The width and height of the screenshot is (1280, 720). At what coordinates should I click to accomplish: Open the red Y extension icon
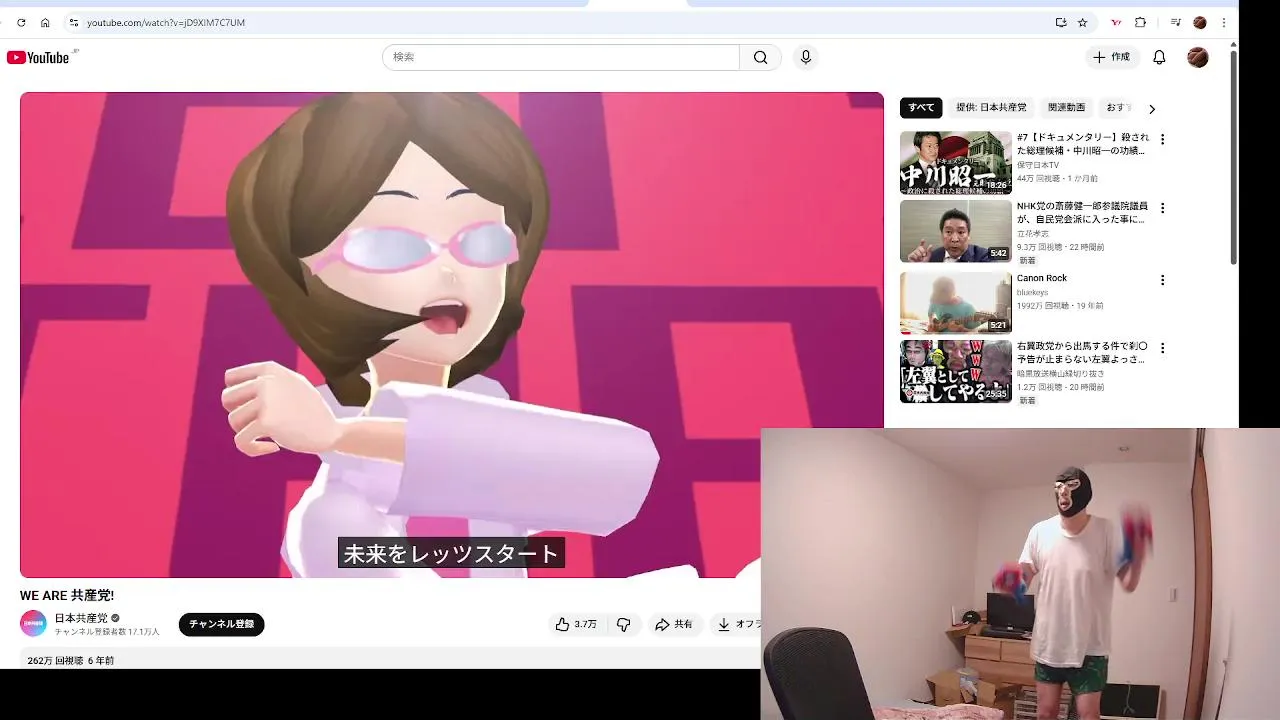(x=1116, y=22)
